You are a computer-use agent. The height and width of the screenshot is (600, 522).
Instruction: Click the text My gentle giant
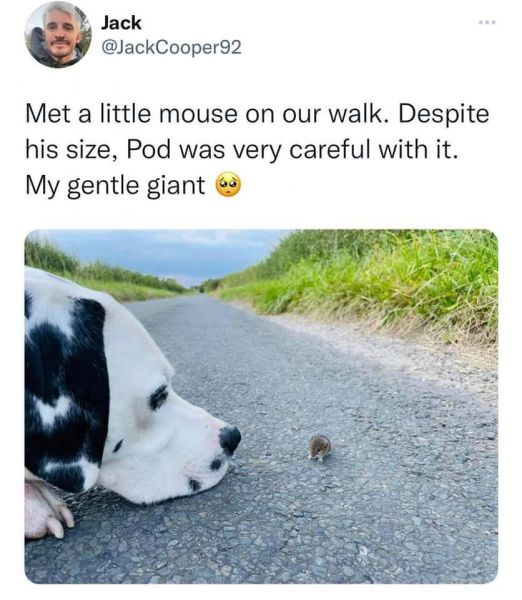coord(115,186)
